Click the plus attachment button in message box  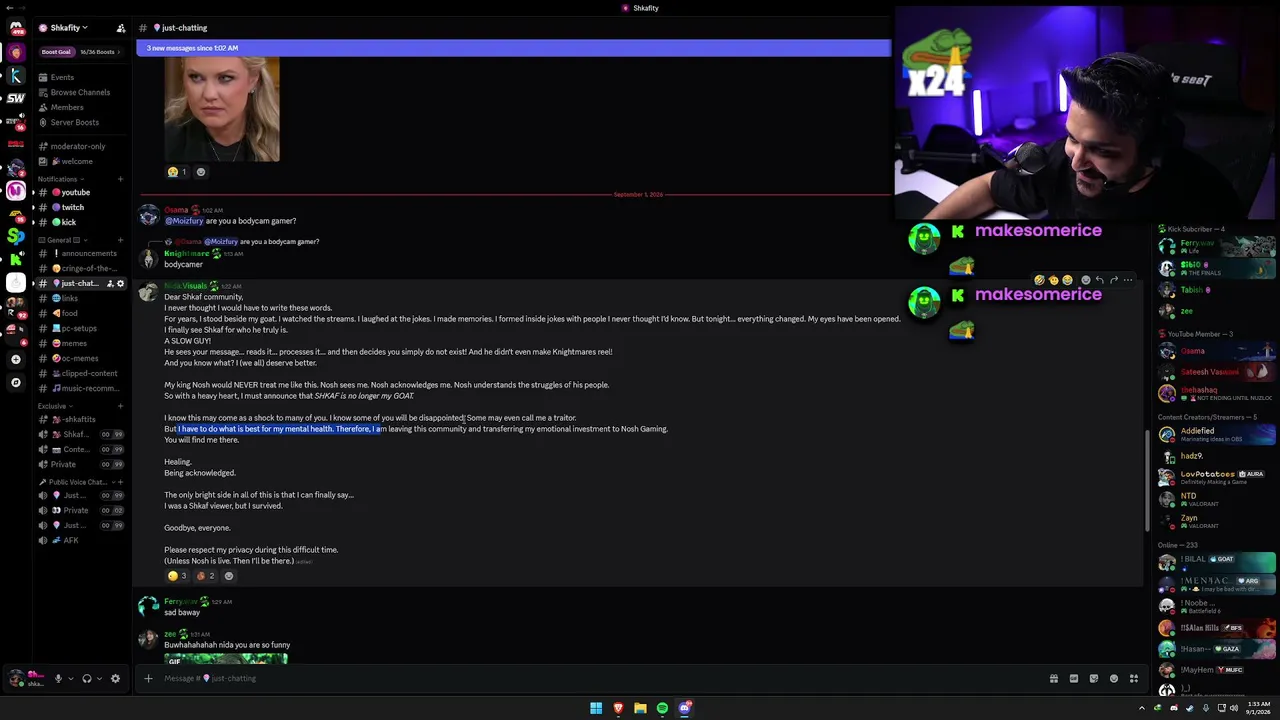(x=148, y=678)
